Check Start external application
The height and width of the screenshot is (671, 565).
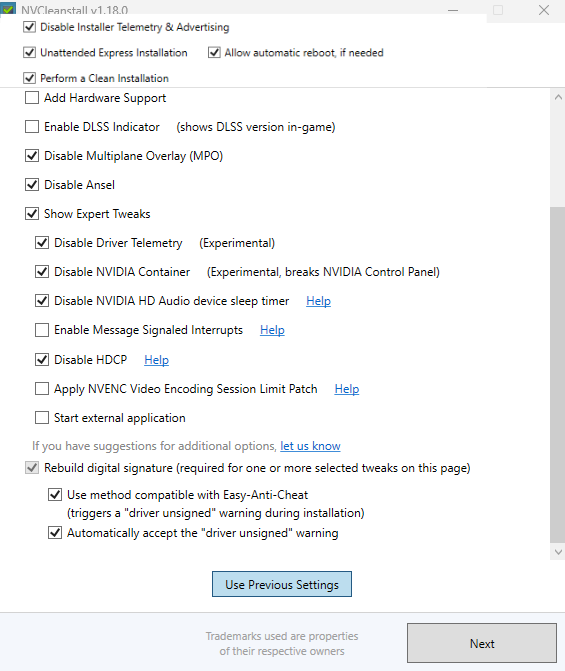click(x=42, y=418)
